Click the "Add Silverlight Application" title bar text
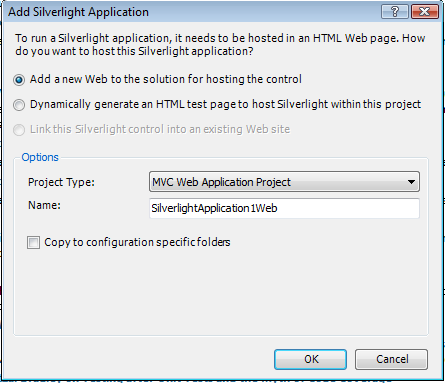445x383 pixels. point(79,12)
